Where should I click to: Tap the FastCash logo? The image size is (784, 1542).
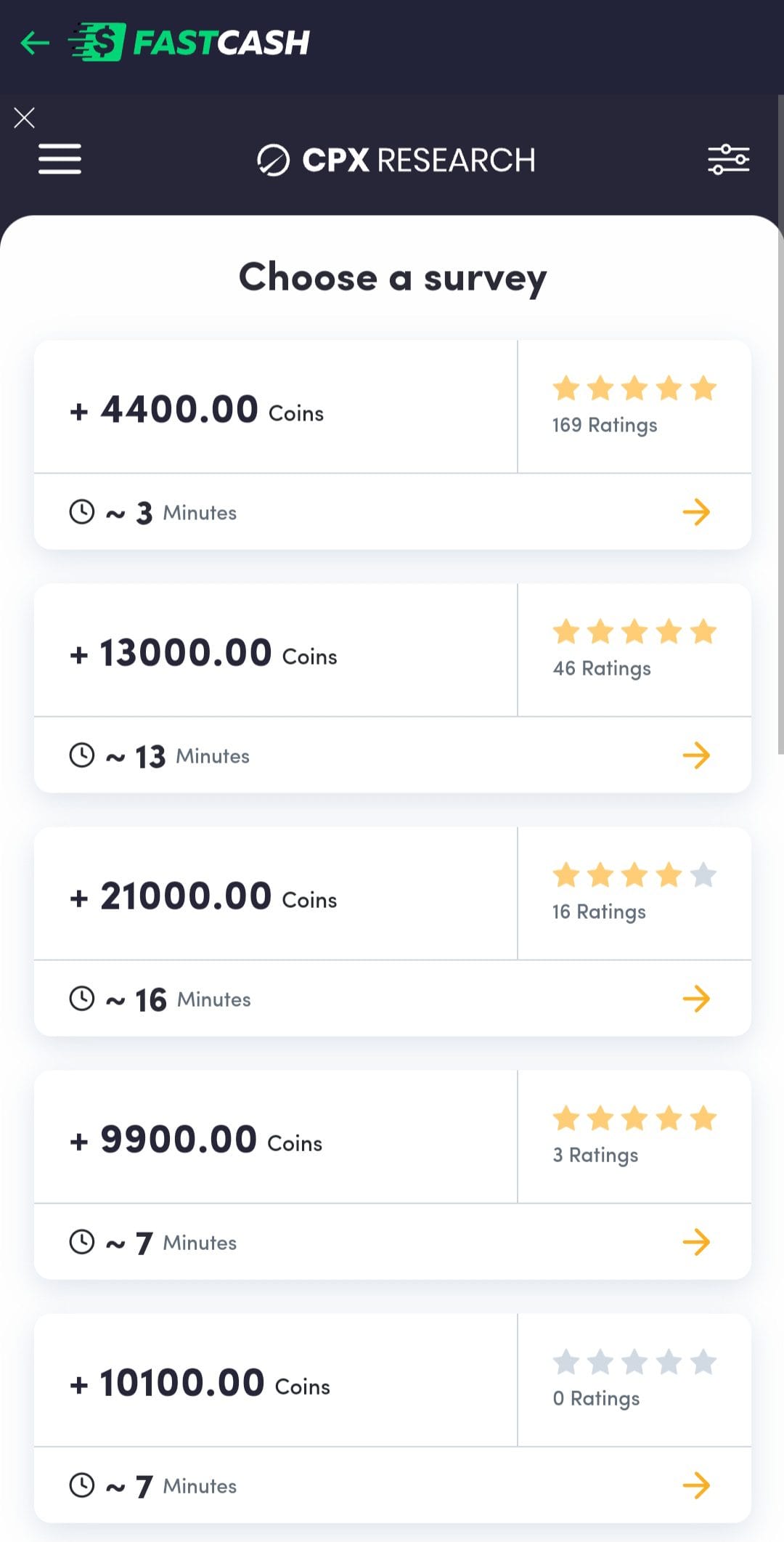point(190,42)
